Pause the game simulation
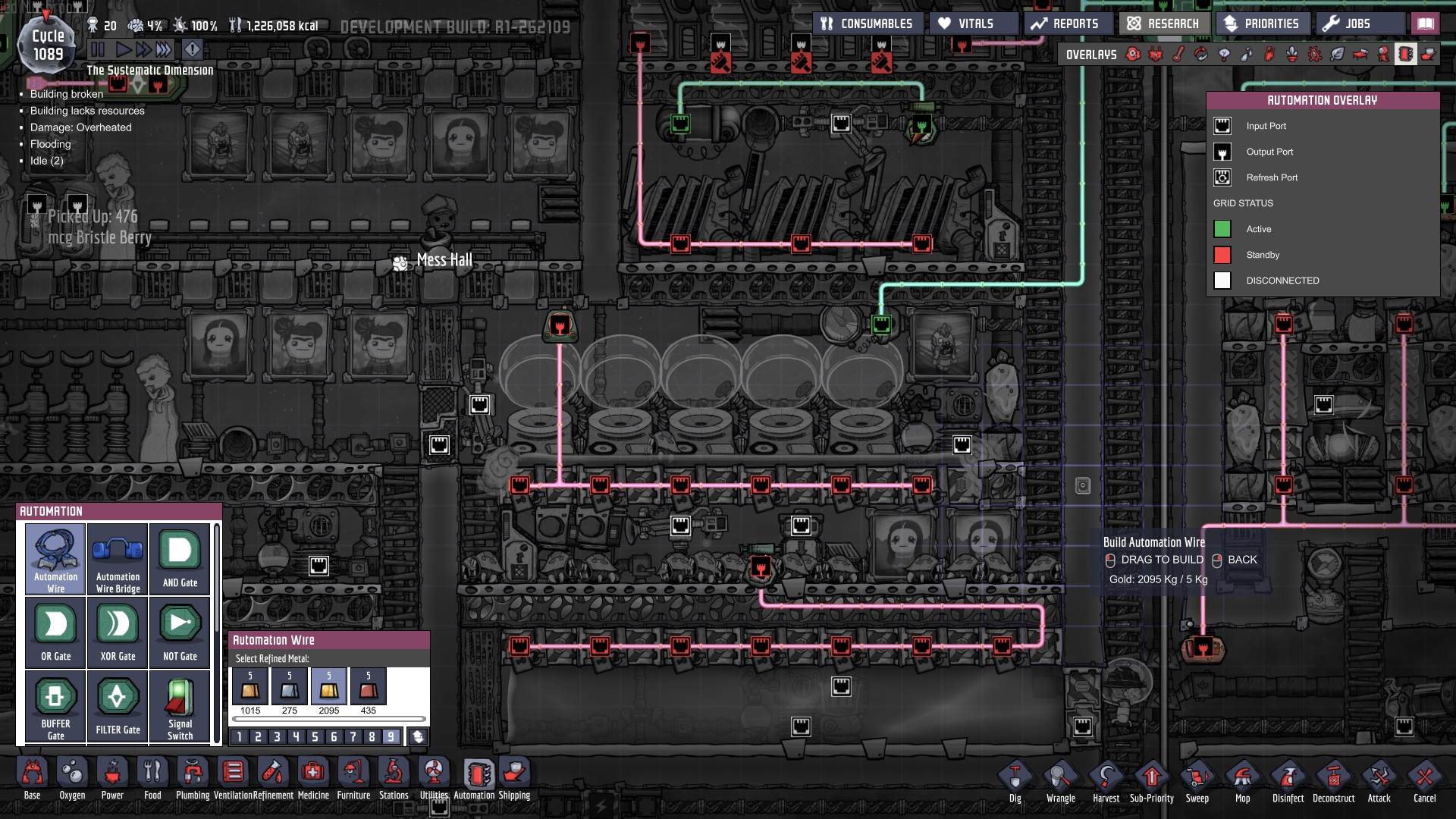 pyautogui.click(x=98, y=50)
